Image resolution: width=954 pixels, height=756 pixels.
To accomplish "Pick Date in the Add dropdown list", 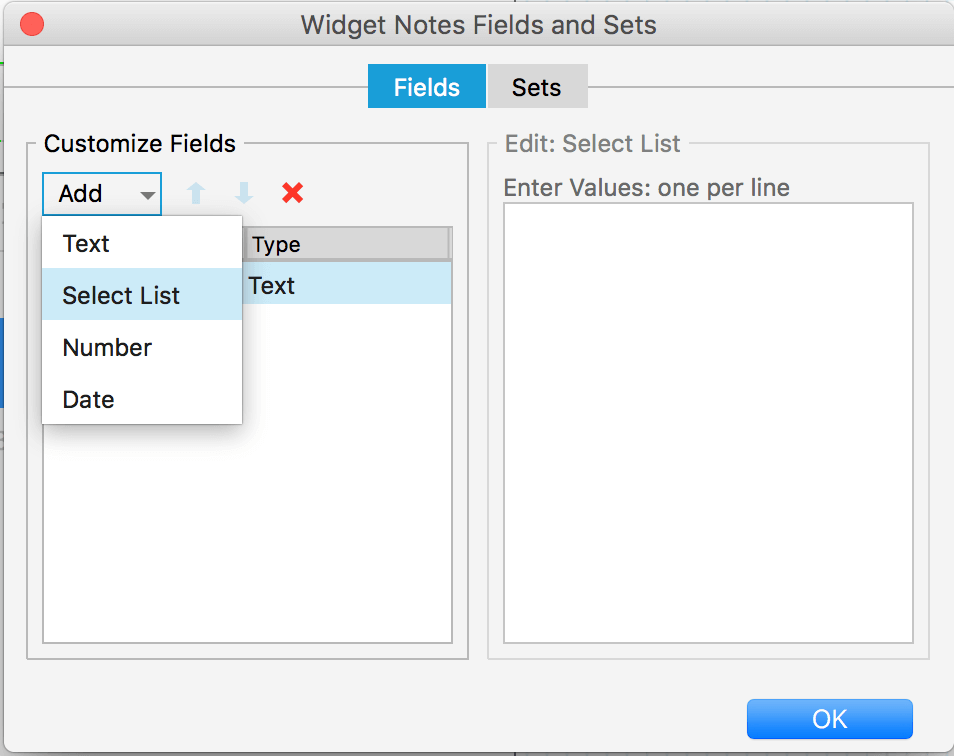I will point(142,400).
